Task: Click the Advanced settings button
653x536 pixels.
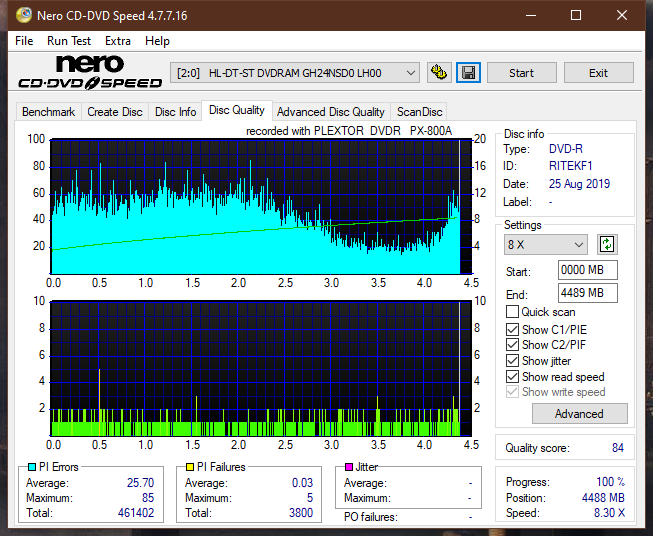Action: click(579, 414)
